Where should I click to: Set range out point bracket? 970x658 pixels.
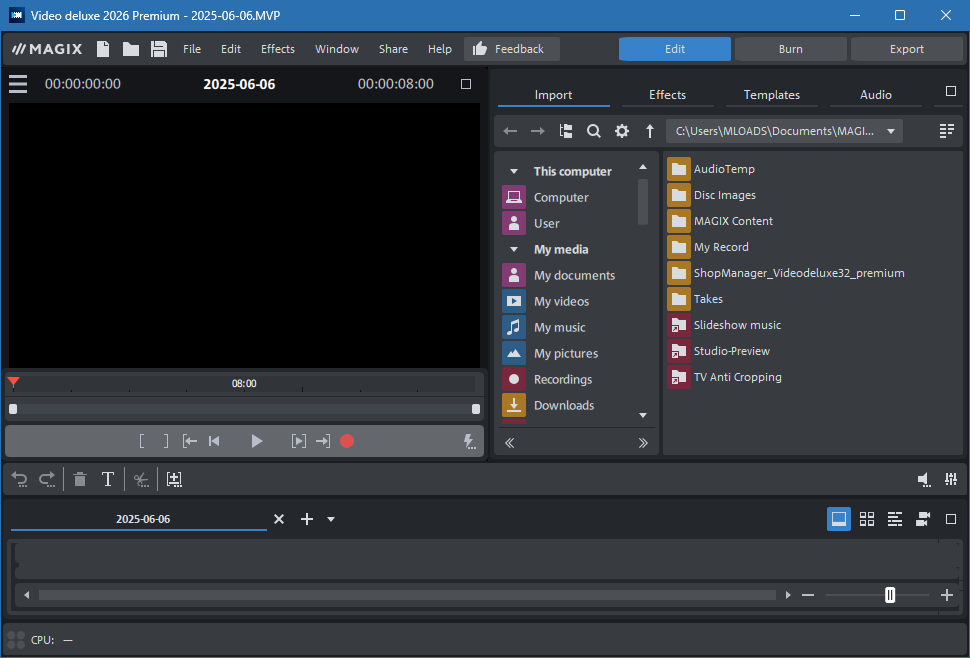[165, 441]
